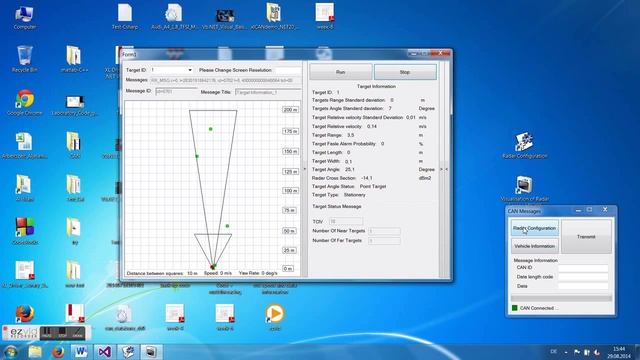The width and height of the screenshot is (640, 360).
Task: Launch the Google Chrome desktop shortcut
Action: 24,103
